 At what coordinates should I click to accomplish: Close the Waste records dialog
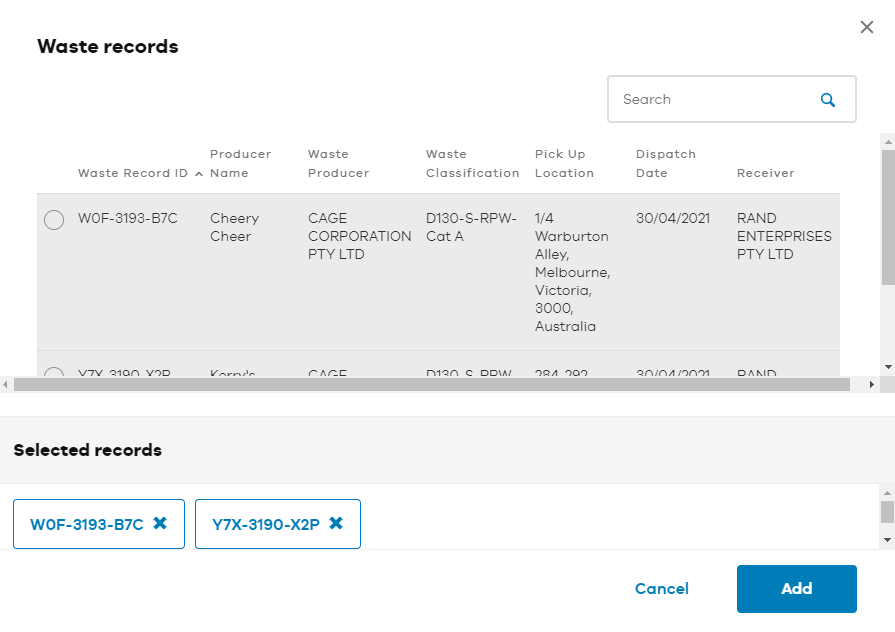coord(866,27)
